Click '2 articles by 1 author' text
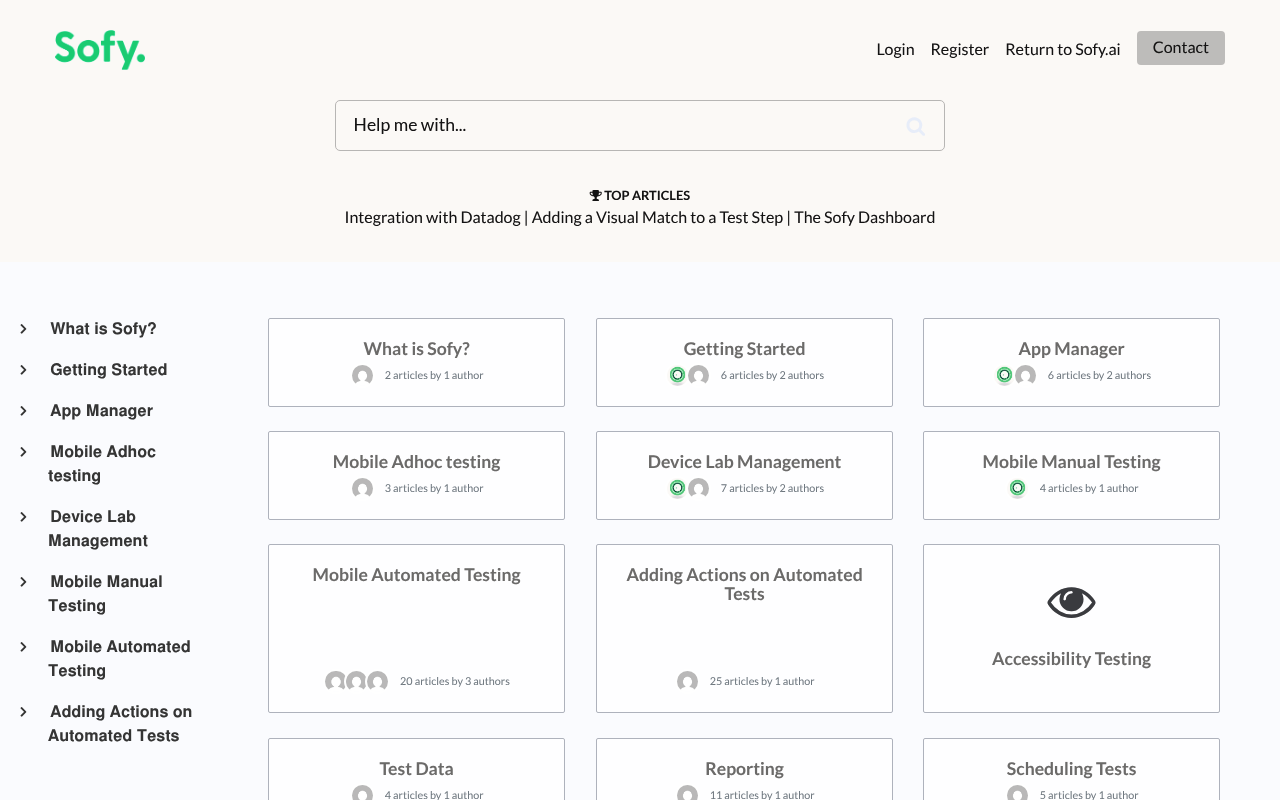The image size is (1280, 800). coord(434,375)
